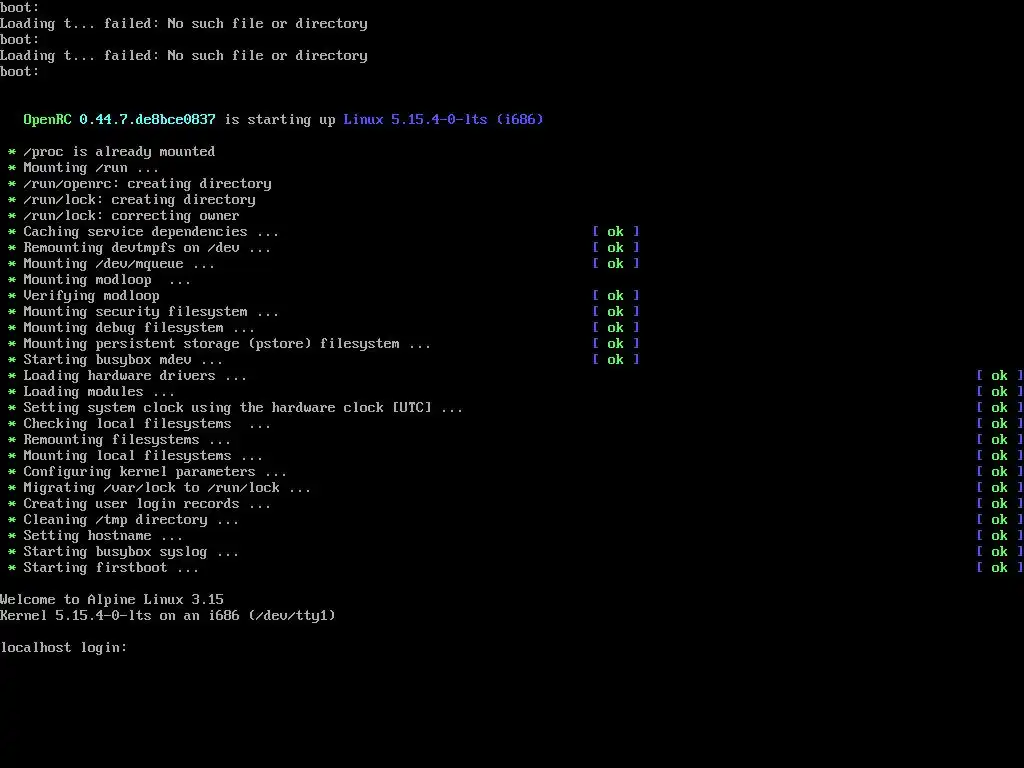
Task: Click 'Remounting devtmpfs on /dev ...' line
Action: click(147, 248)
